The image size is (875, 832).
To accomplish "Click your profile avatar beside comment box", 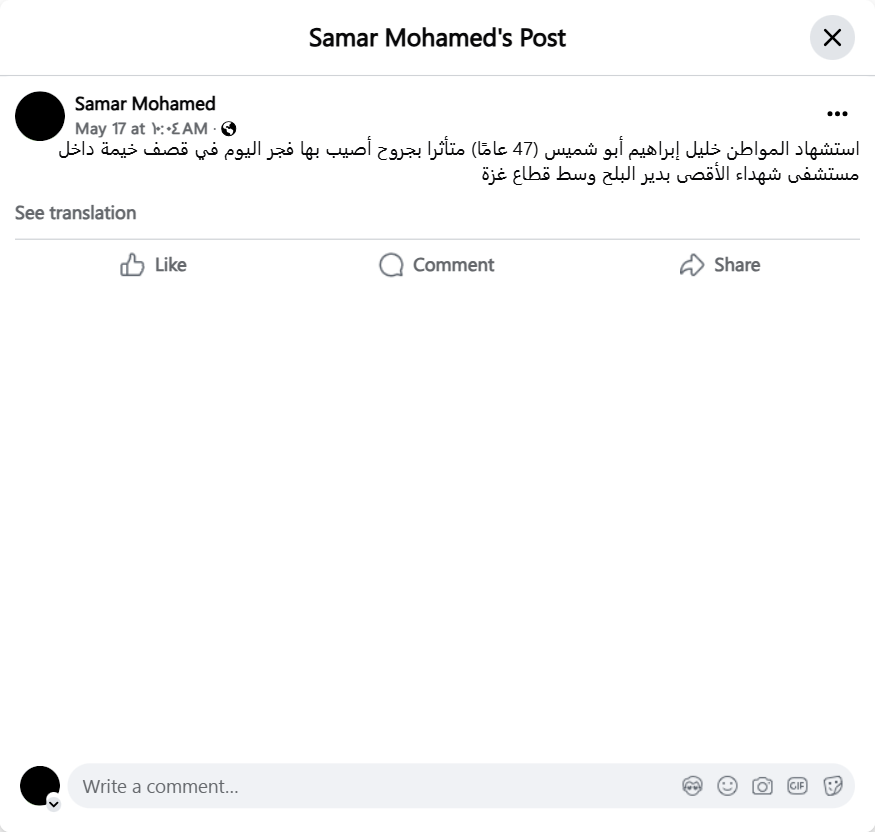I will tap(39, 785).
